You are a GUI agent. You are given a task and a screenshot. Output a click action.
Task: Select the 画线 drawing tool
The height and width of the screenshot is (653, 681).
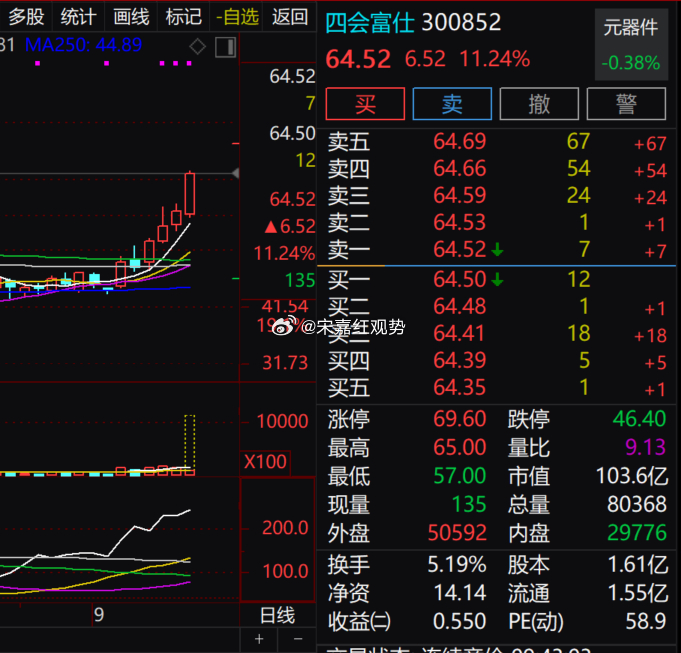coord(131,16)
